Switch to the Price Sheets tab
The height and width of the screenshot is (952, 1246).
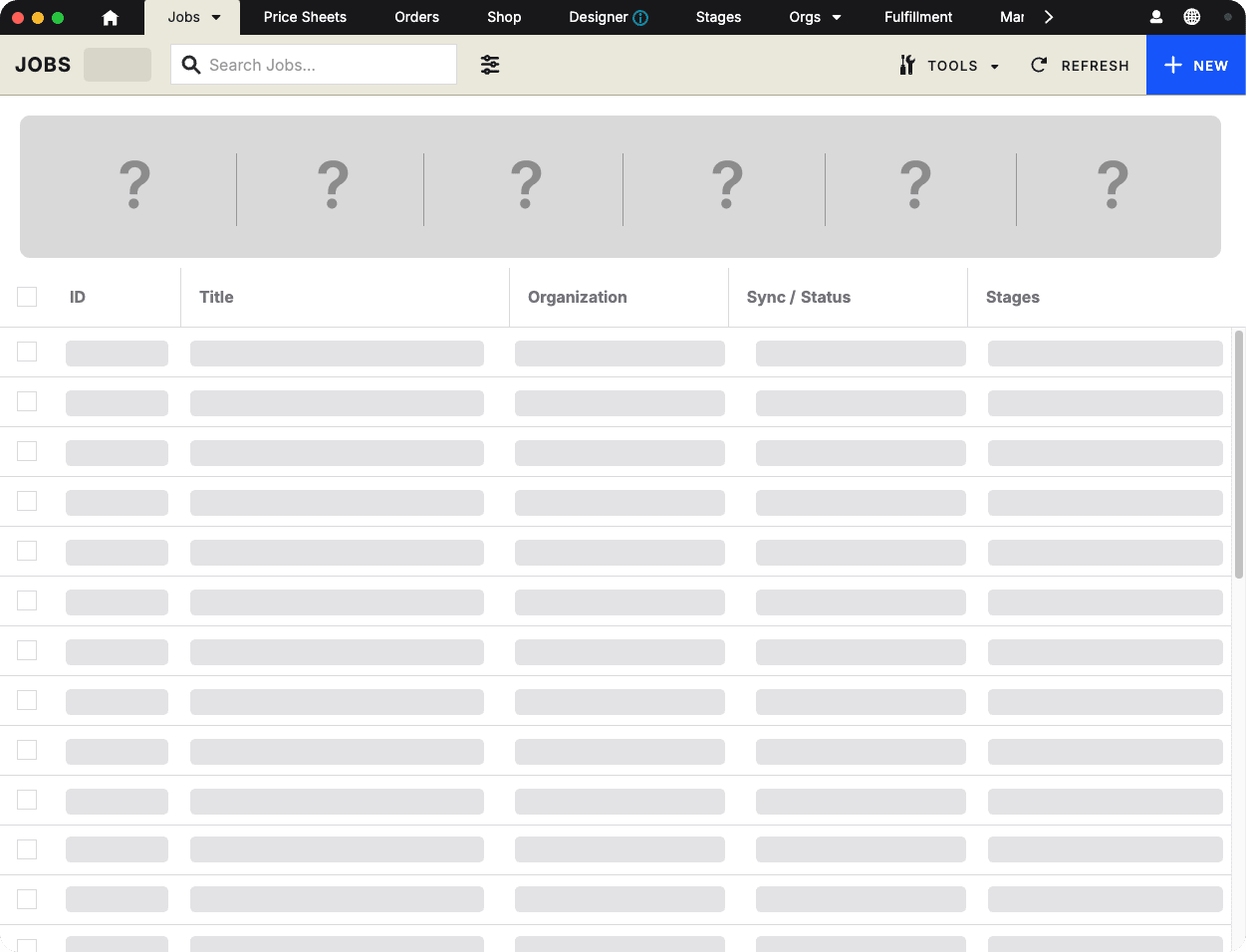point(305,17)
